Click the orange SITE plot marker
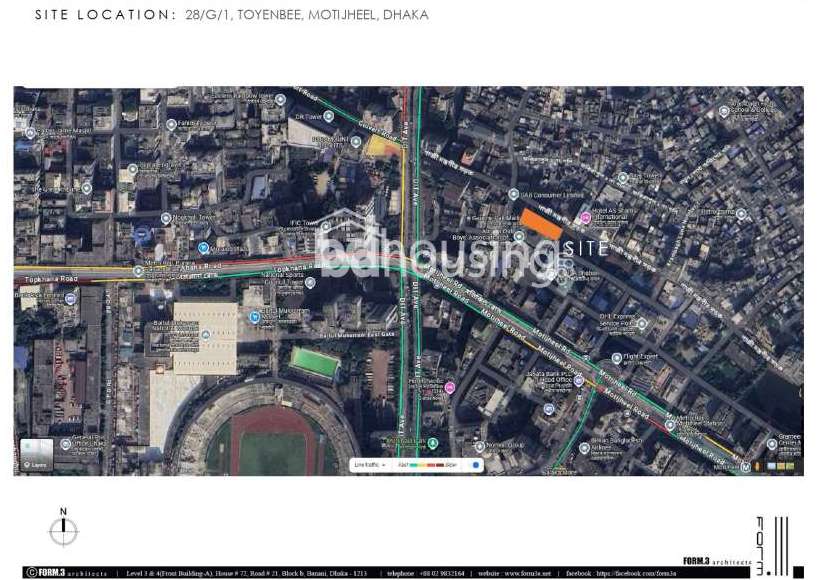The image size is (823, 580). click(x=541, y=224)
